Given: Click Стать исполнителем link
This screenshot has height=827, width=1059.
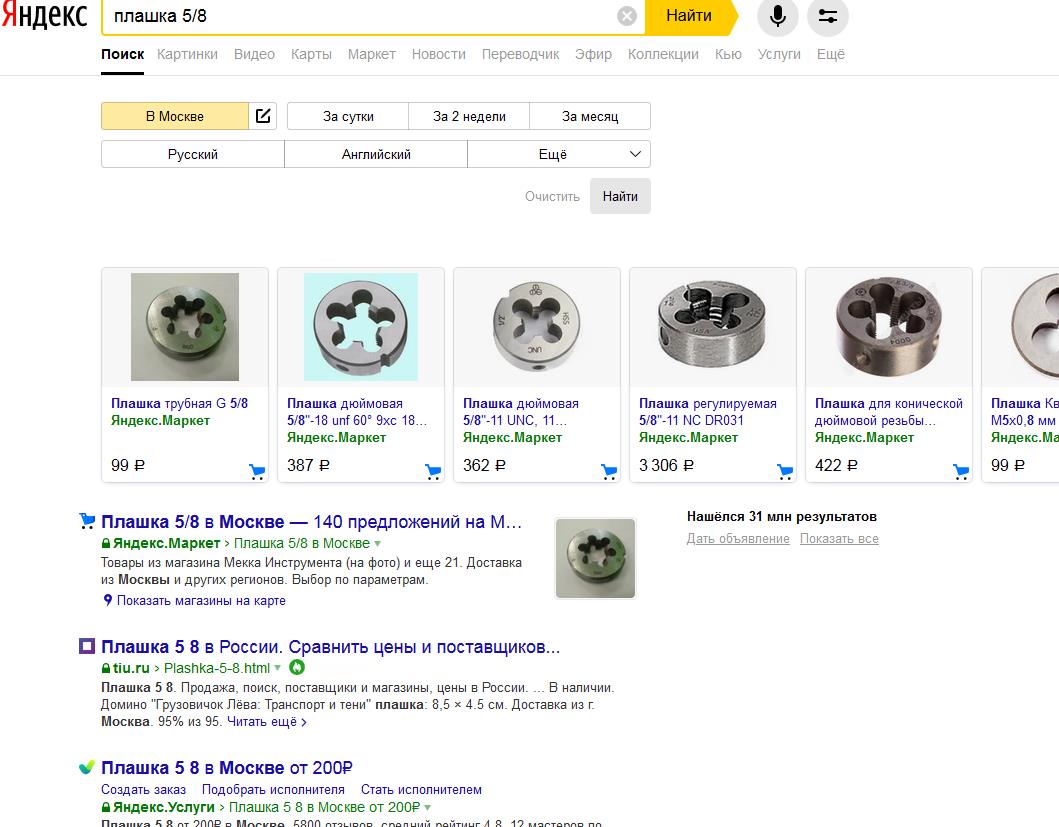Looking at the screenshot, I should 421,789.
